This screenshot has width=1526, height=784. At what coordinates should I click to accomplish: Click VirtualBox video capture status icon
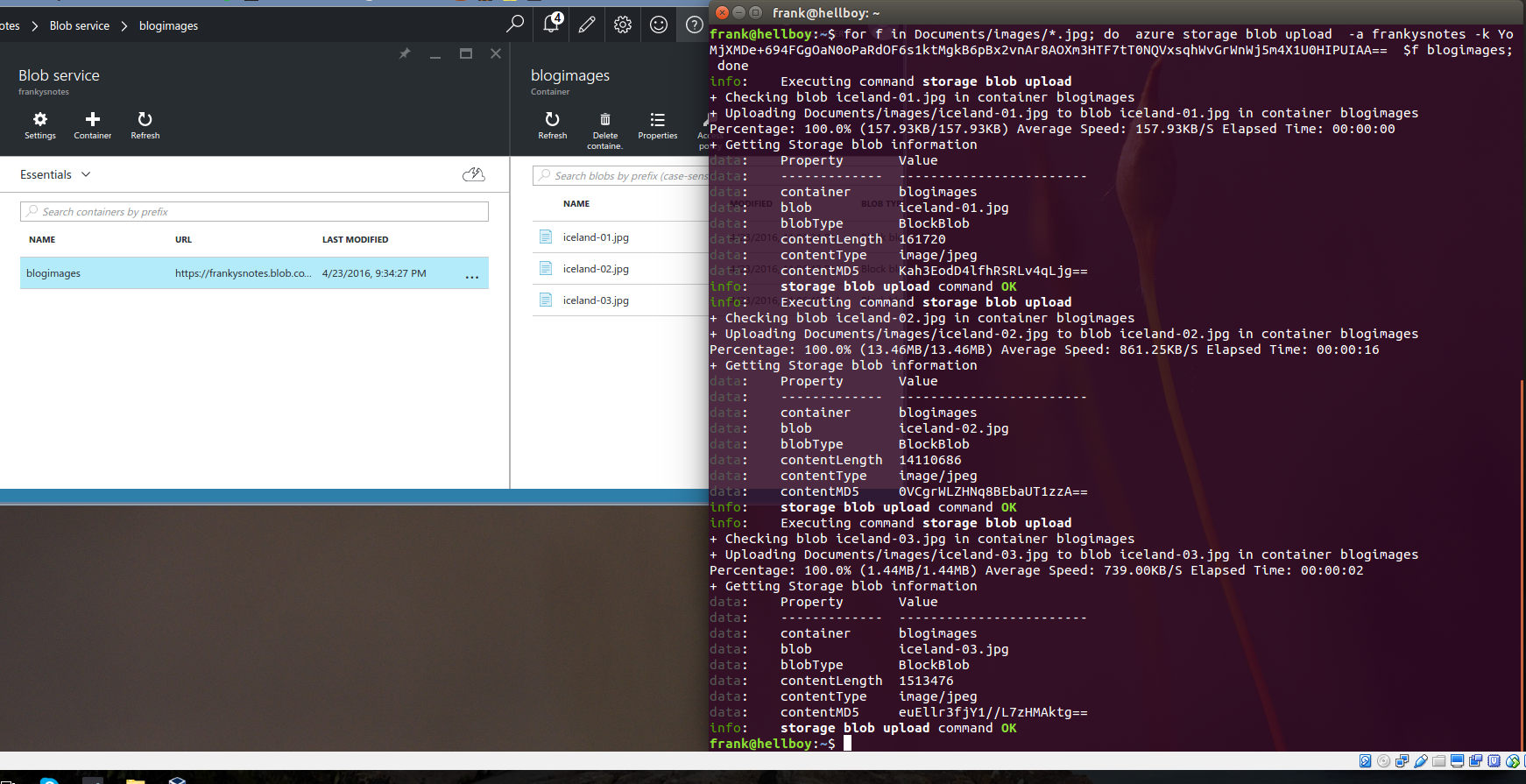1475,761
